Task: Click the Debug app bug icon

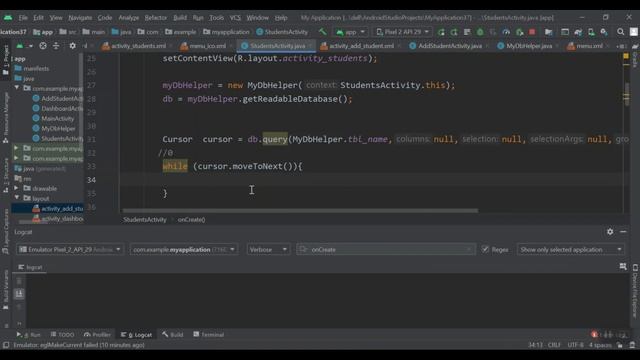Action: tap(480, 32)
